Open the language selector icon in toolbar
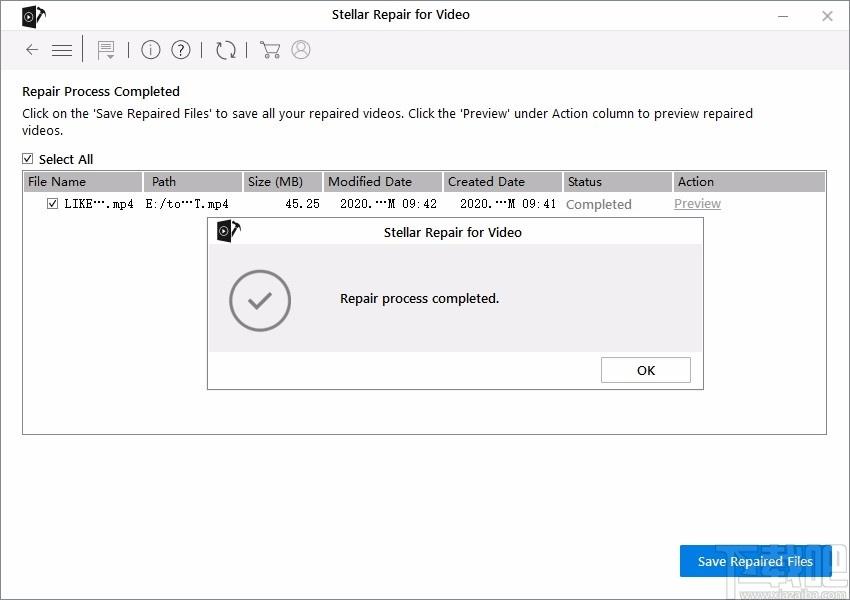Viewport: 850px width, 600px height. (106, 50)
